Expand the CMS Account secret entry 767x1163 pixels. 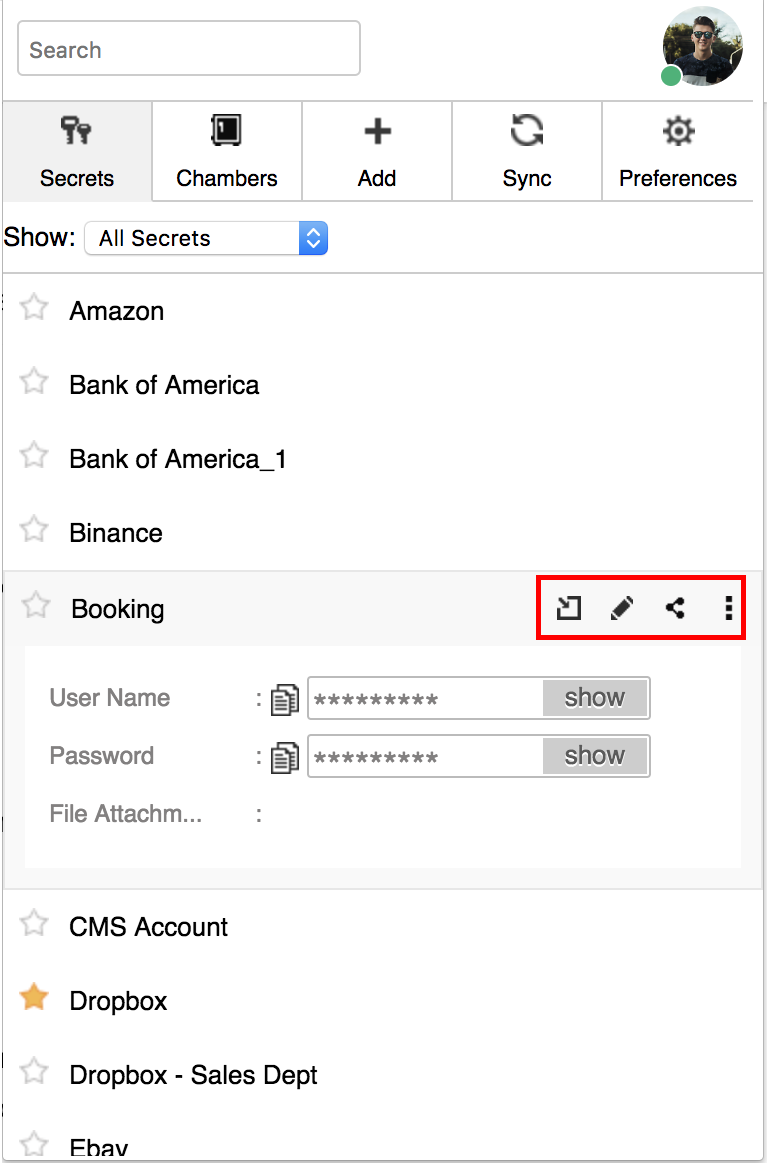click(x=148, y=927)
